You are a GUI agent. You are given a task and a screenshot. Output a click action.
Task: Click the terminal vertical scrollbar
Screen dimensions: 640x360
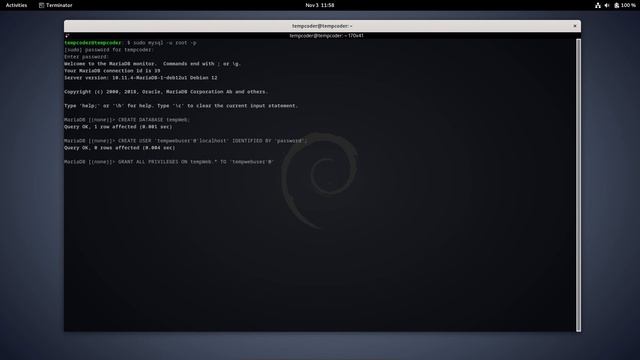(578, 185)
